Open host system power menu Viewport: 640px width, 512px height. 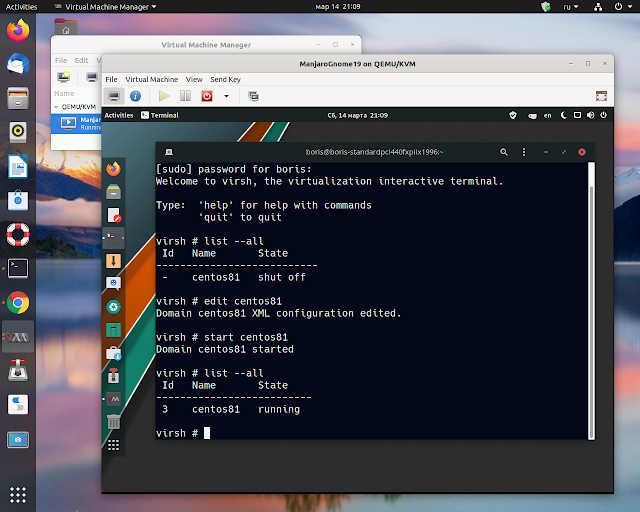click(622, 7)
